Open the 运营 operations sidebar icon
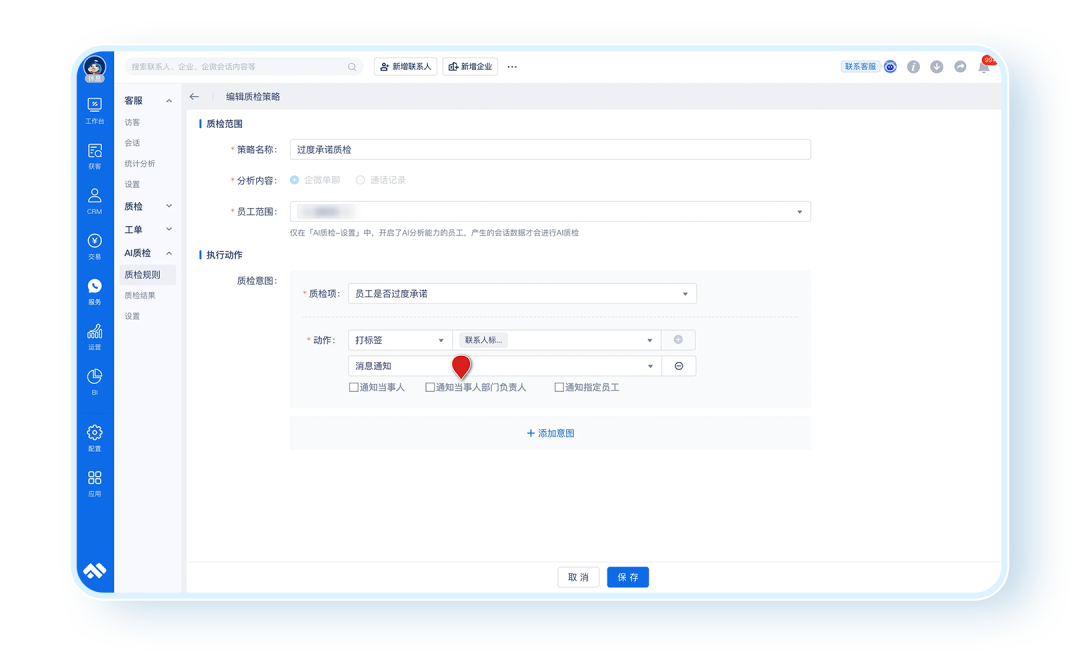 [94, 337]
